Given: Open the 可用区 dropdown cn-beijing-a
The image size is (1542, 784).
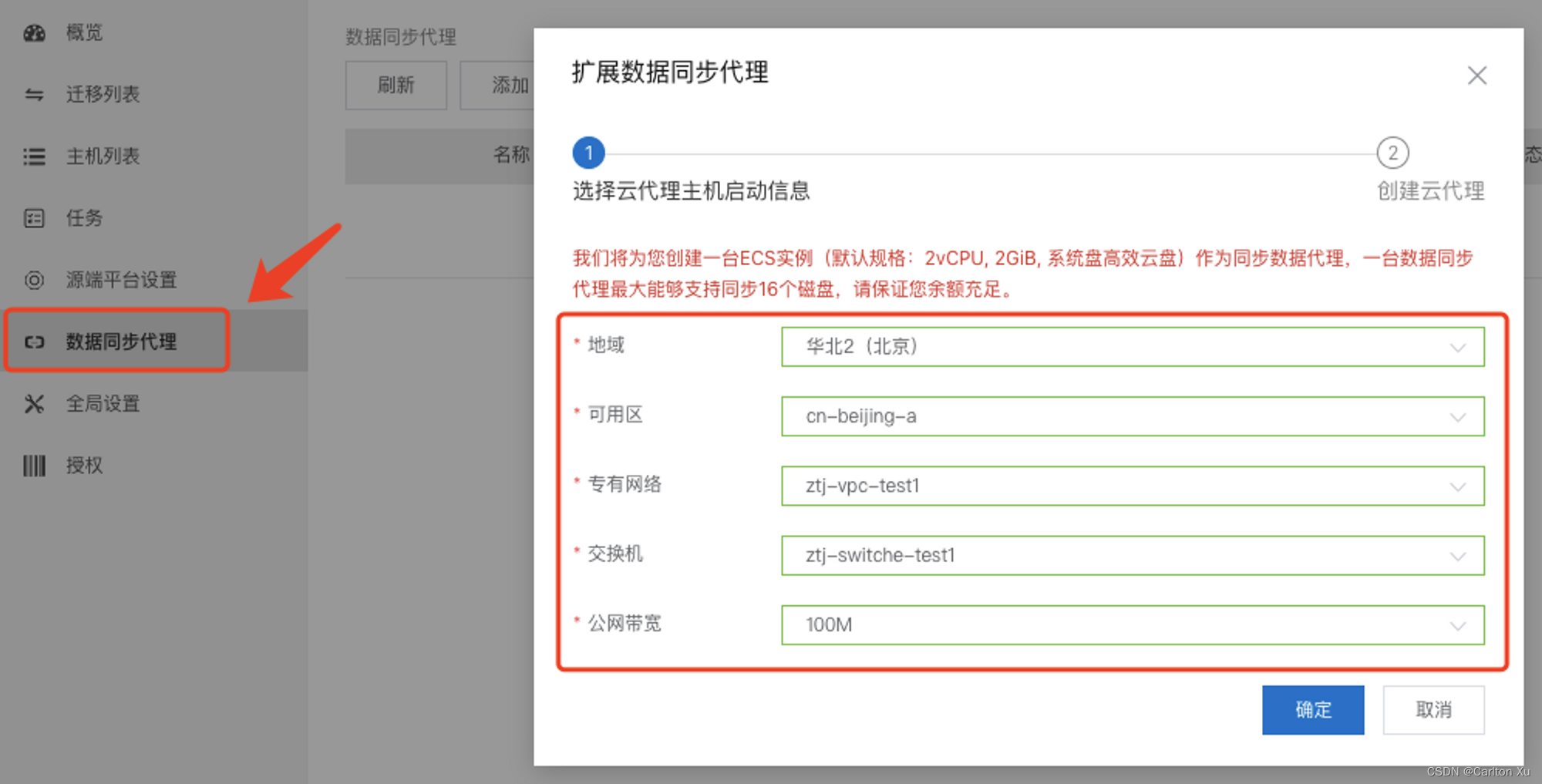Looking at the screenshot, I should 1133,416.
